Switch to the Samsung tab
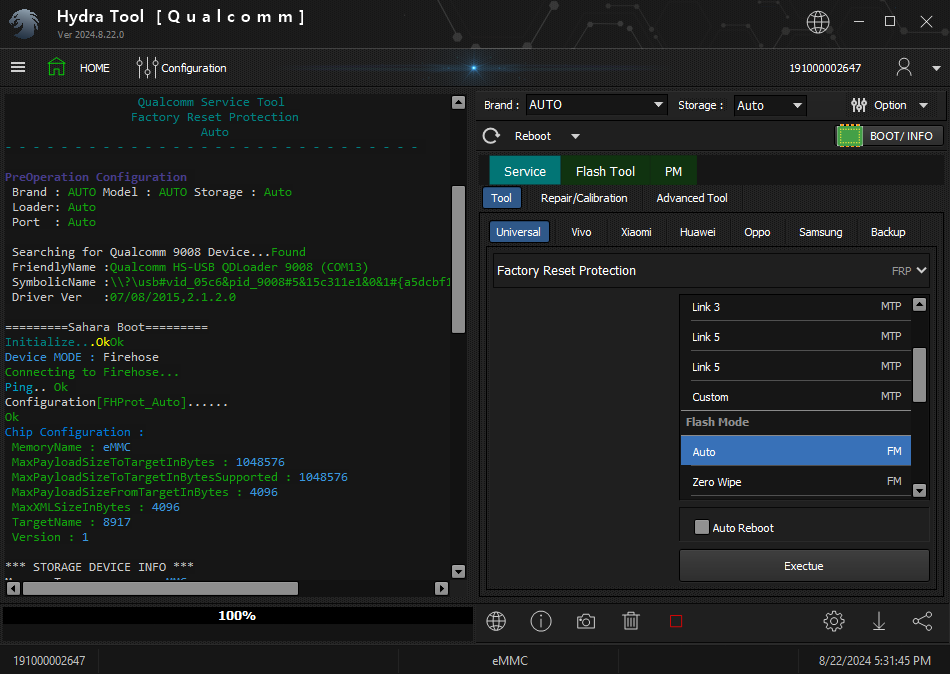950x674 pixels. [820, 232]
